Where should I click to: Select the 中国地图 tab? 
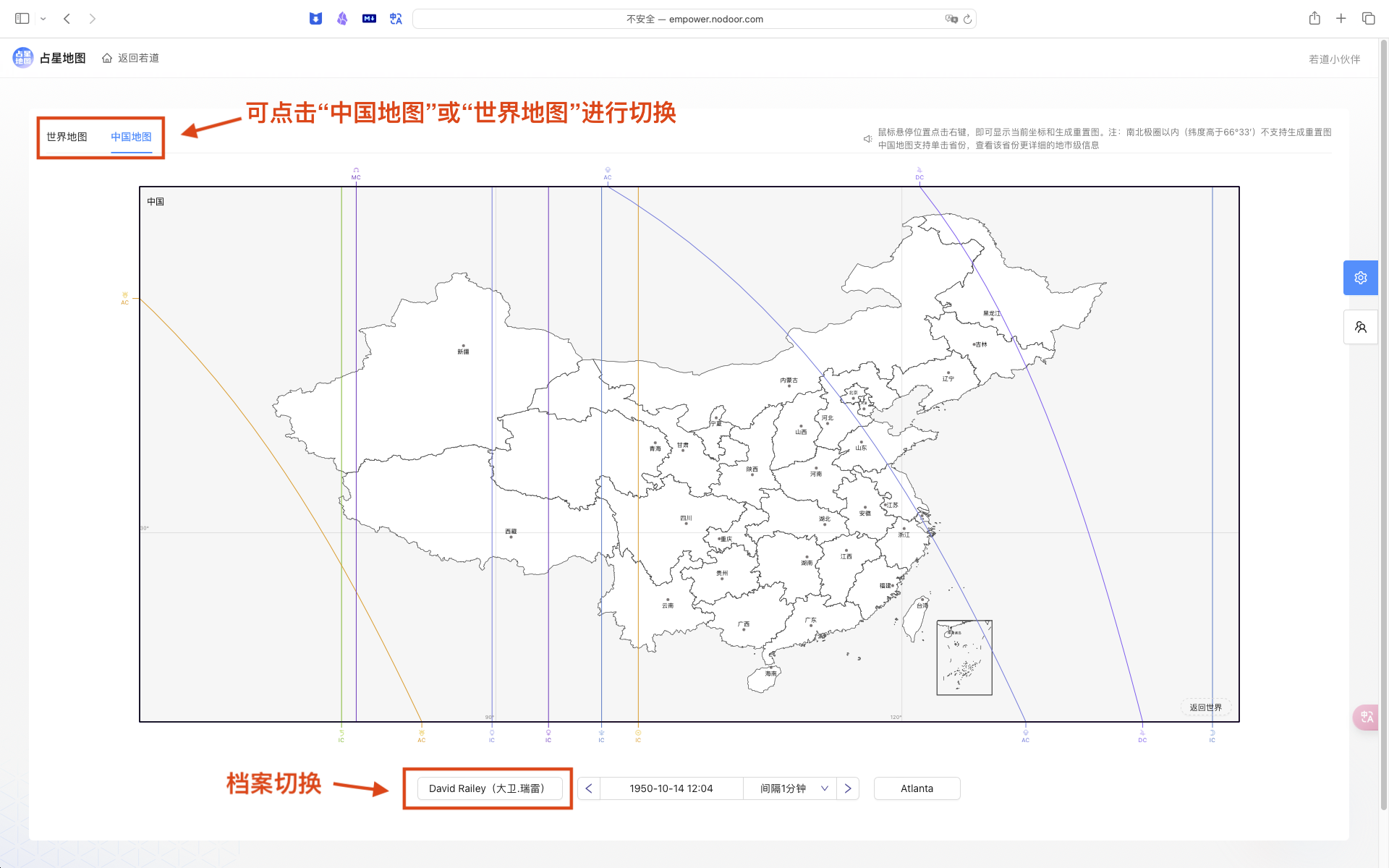(x=131, y=137)
